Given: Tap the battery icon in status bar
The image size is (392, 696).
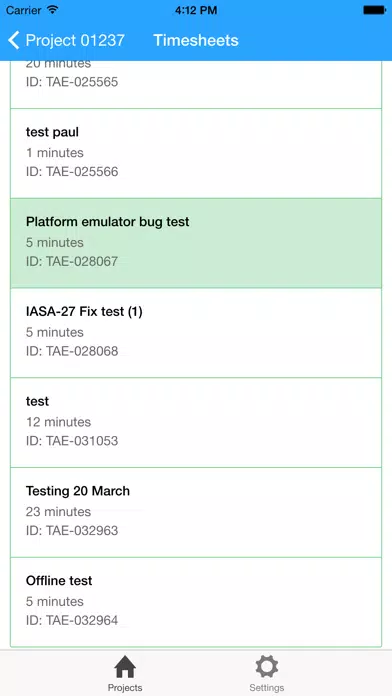Looking at the screenshot, I should (x=375, y=10).
